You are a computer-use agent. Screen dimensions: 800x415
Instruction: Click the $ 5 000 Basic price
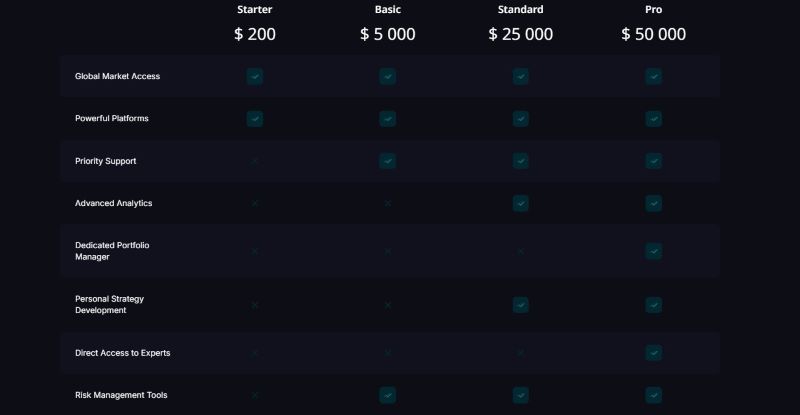tap(387, 34)
